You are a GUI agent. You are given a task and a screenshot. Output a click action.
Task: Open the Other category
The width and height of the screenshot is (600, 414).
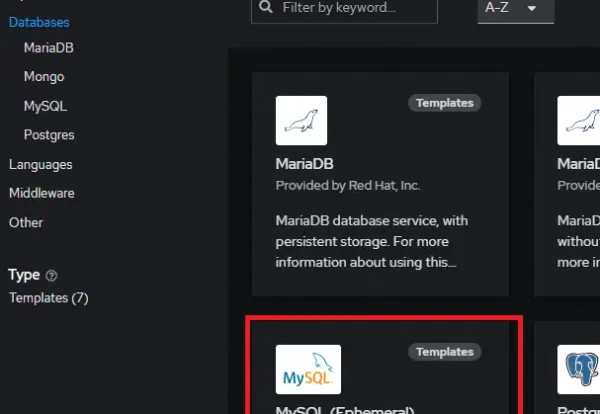[26, 223]
